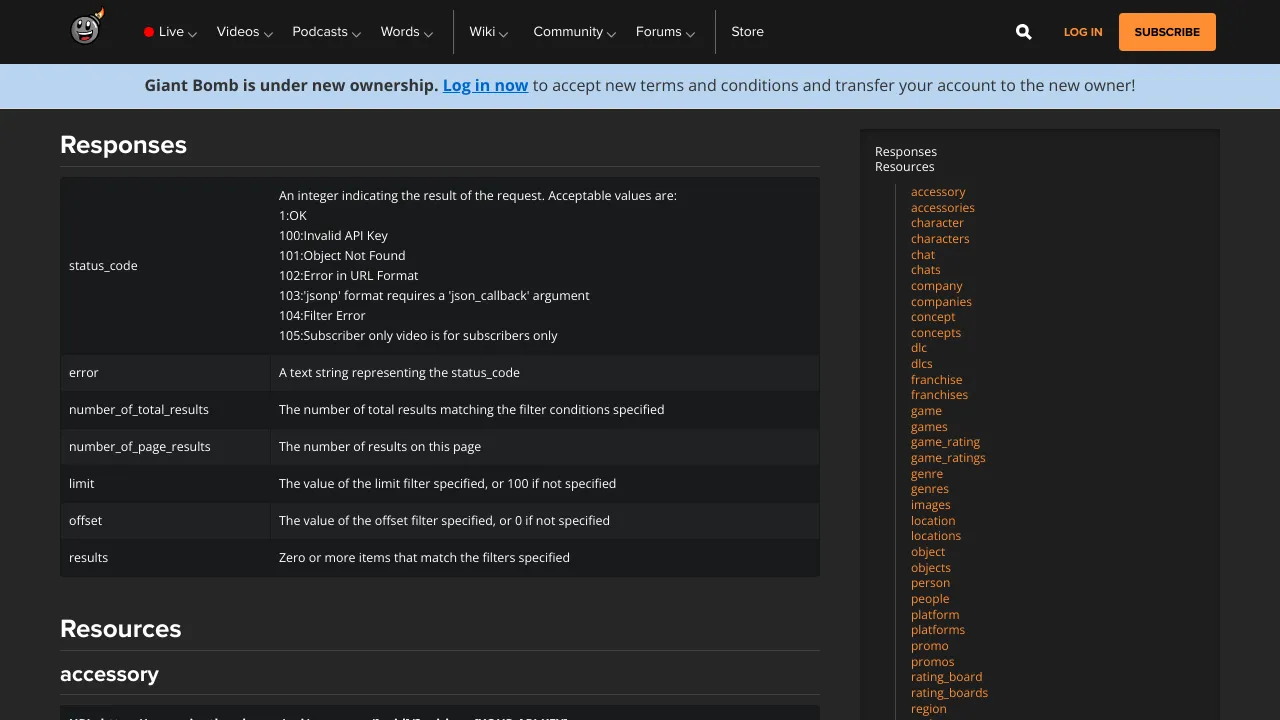Open the search magnifier icon

(1023, 32)
